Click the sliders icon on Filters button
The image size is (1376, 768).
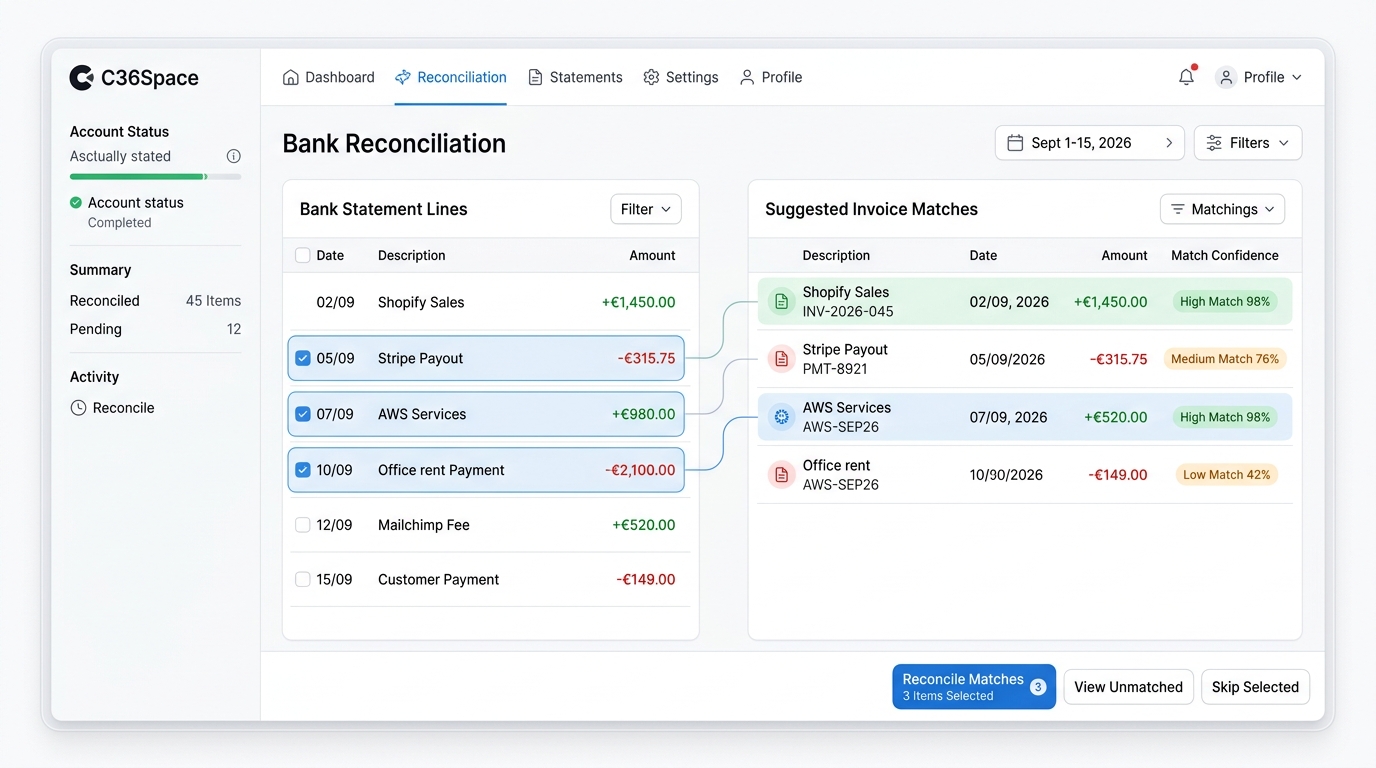(1214, 143)
